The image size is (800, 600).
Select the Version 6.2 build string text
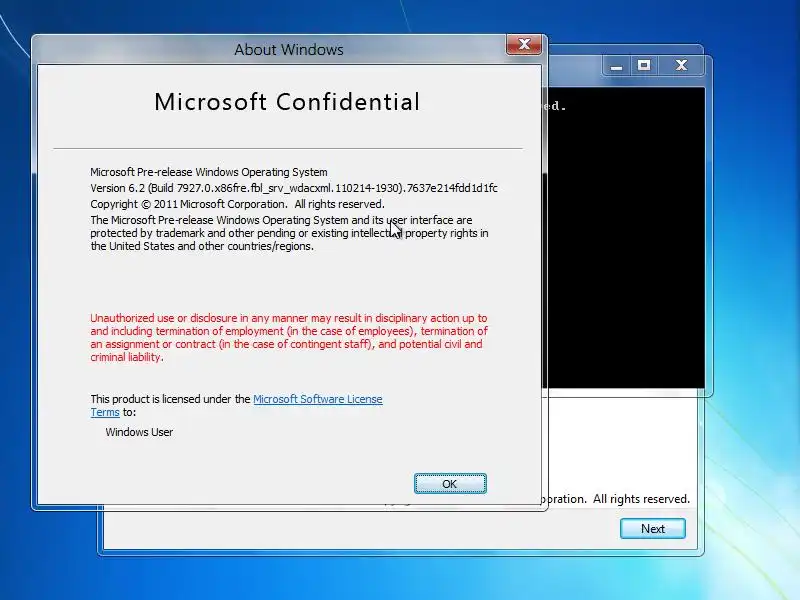click(x=294, y=188)
